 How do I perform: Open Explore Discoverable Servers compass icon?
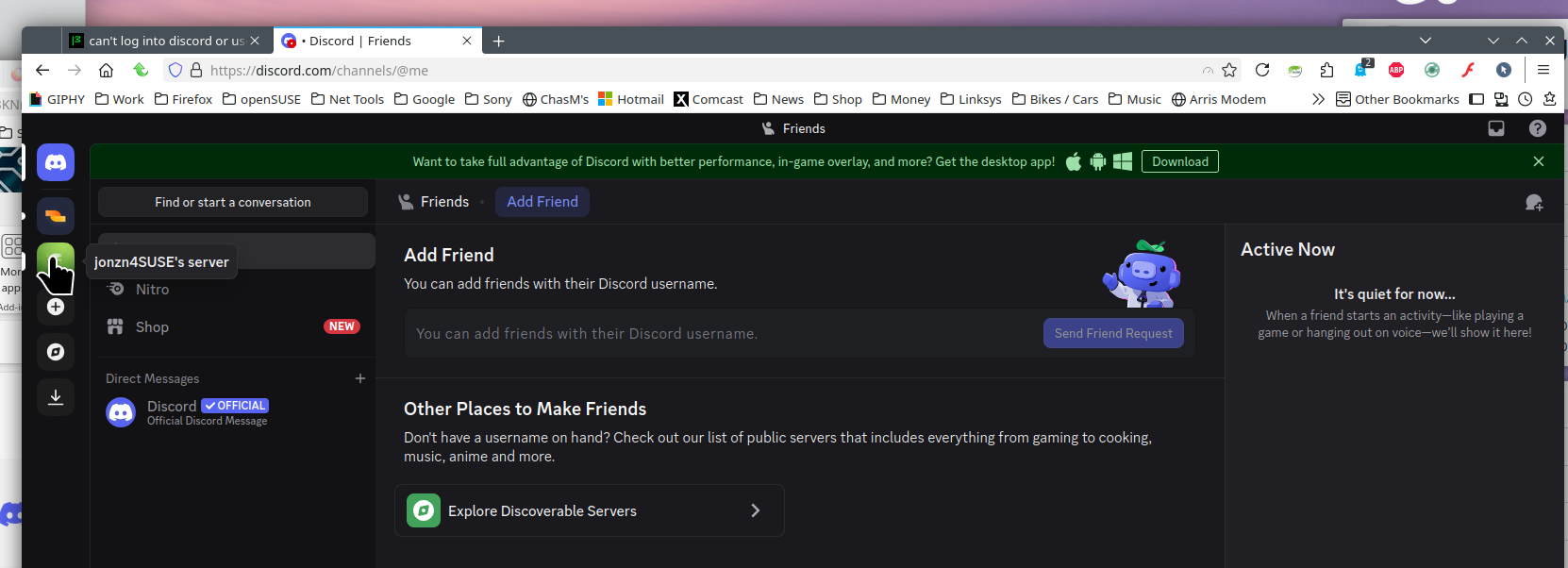(x=56, y=352)
